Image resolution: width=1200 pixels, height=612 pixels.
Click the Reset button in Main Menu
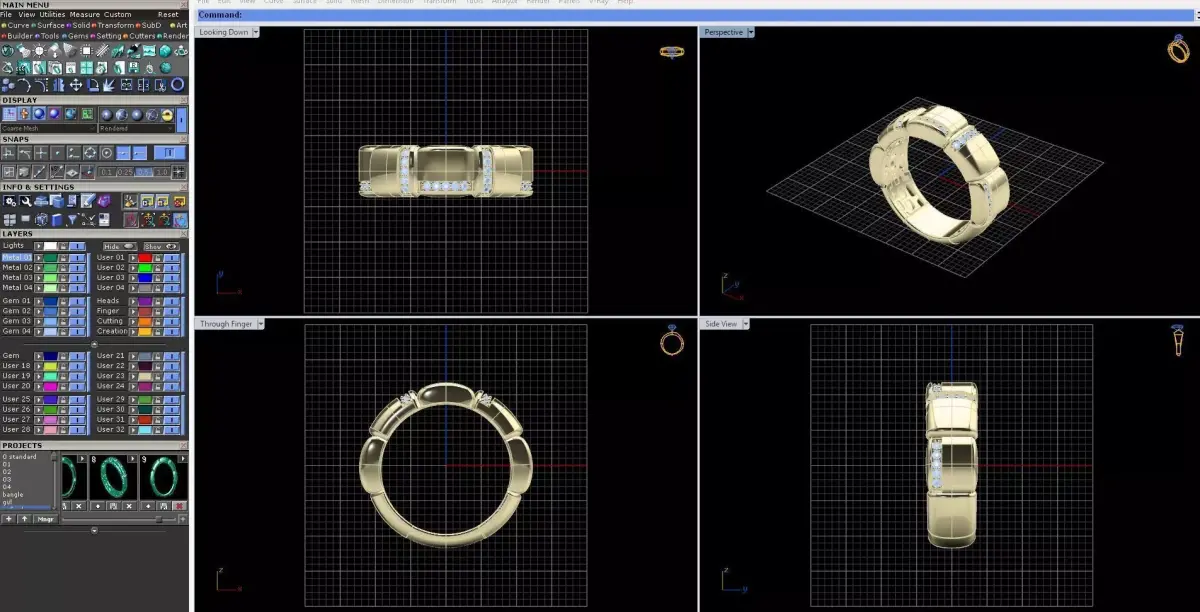point(168,15)
